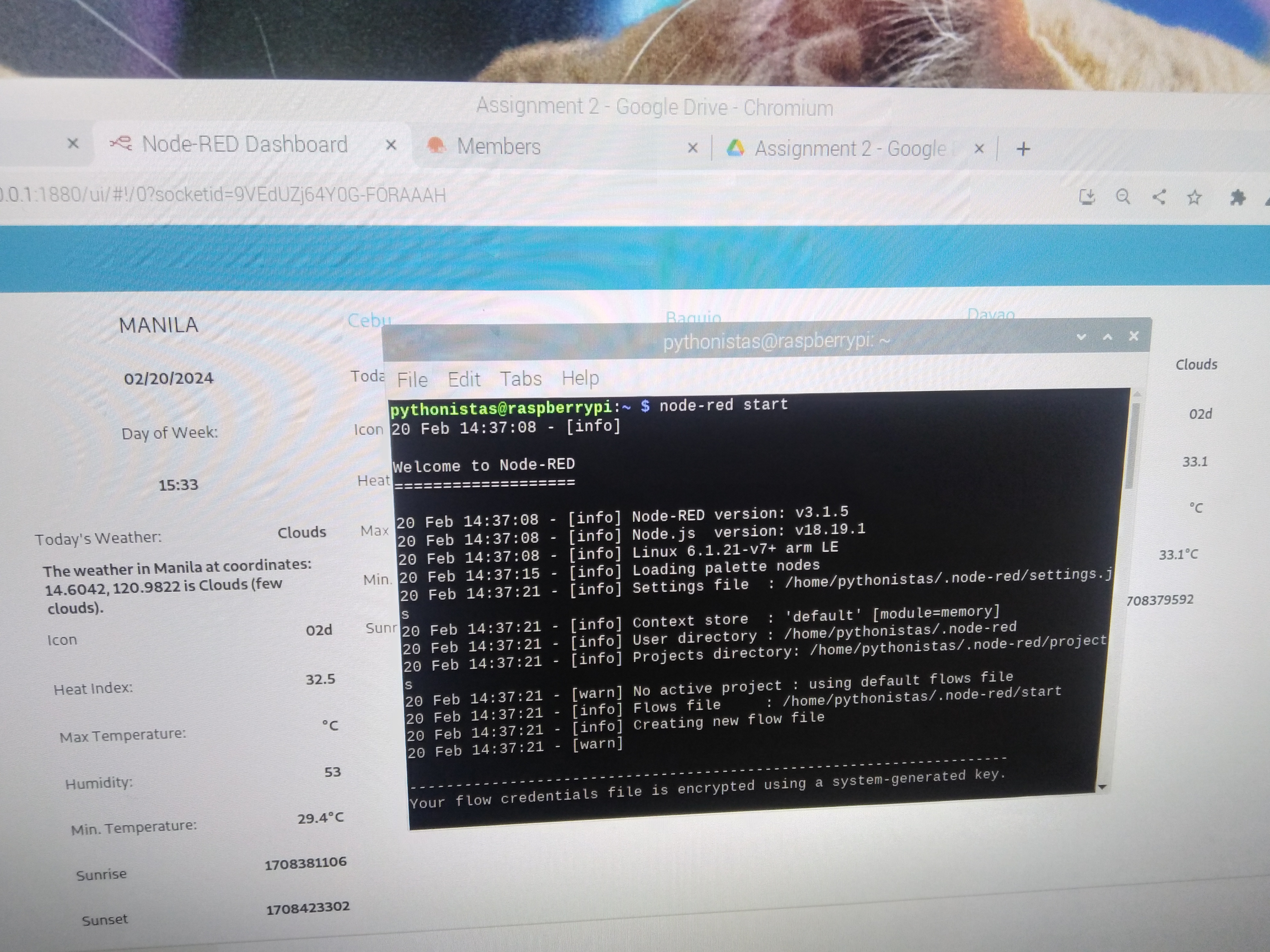Viewport: 1270px width, 952px height.
Task: Open the terminal Tabs menu
Action: [520, 378]
